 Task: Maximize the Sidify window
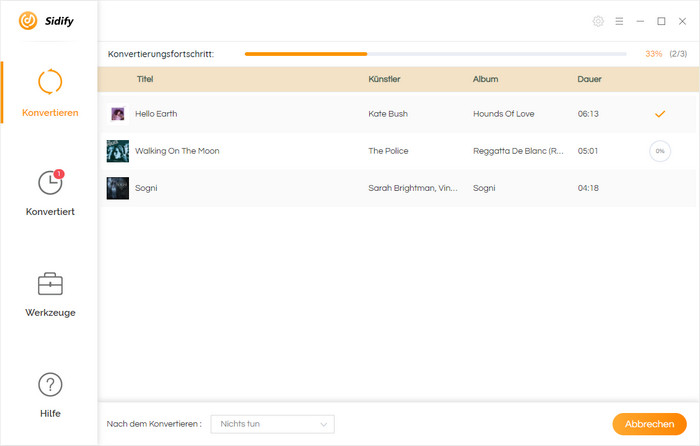661,21
